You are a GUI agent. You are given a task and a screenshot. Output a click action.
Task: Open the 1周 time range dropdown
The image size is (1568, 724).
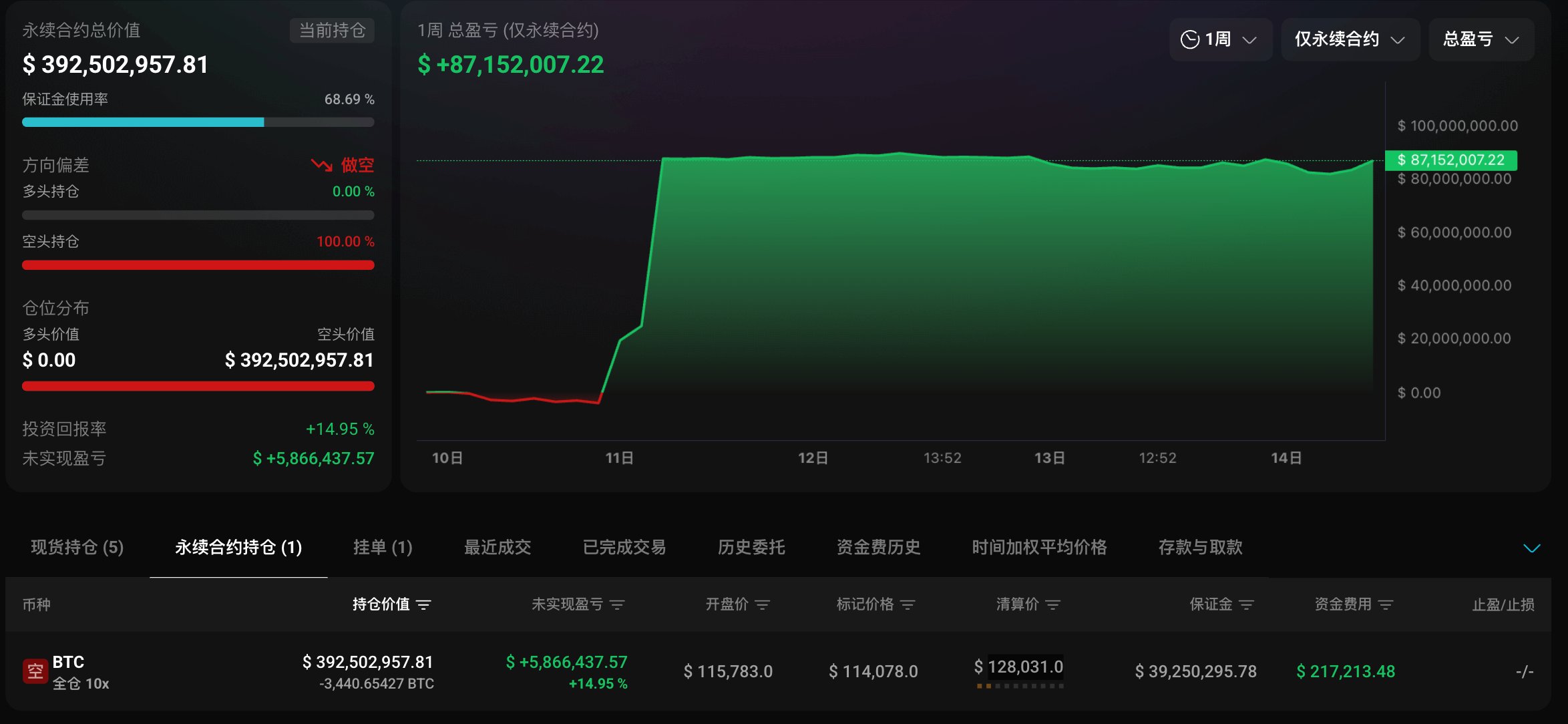pos(1220,40)
